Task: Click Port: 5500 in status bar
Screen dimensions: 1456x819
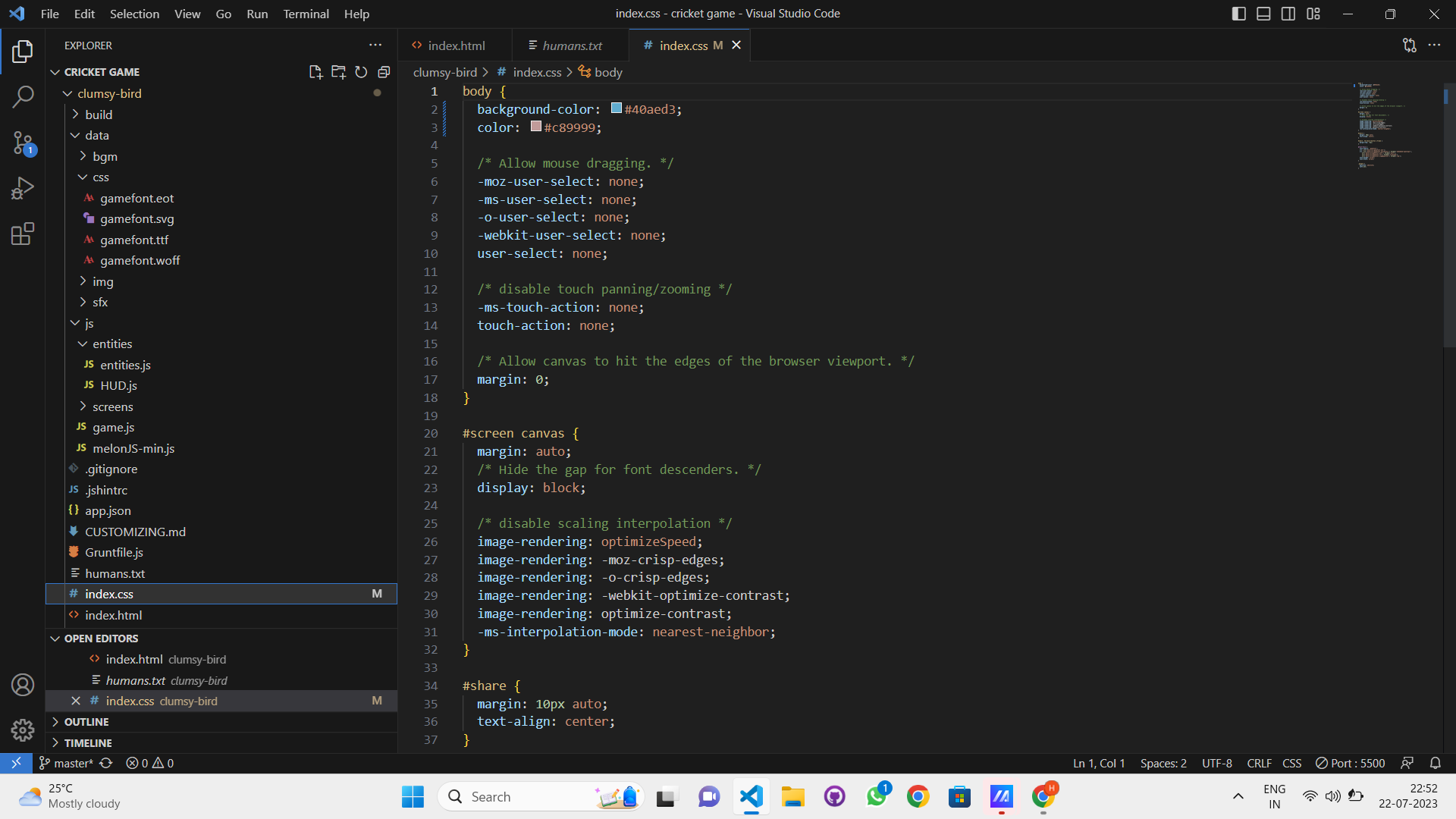Action: pyautogui.click(x=1351, y=763)
